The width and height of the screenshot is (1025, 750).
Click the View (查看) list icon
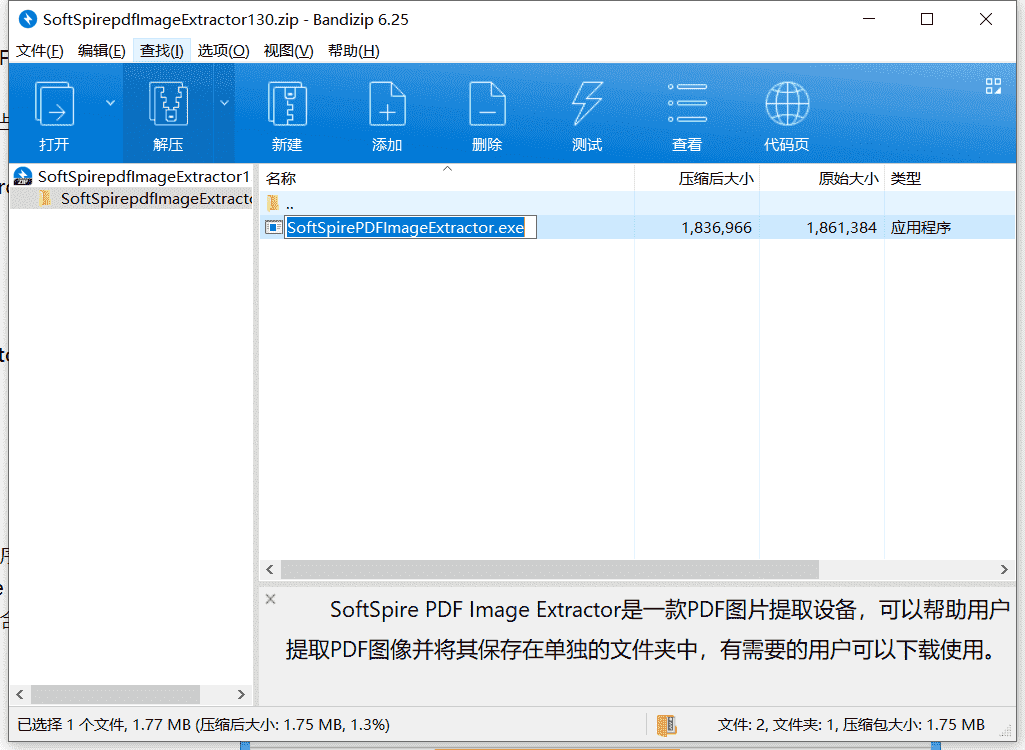coord(687,103)
